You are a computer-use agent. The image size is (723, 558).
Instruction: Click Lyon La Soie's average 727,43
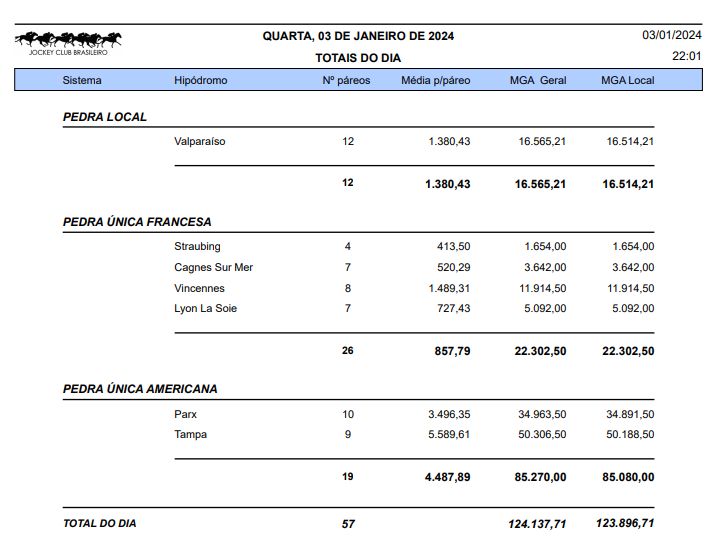[x=454, y=309]
